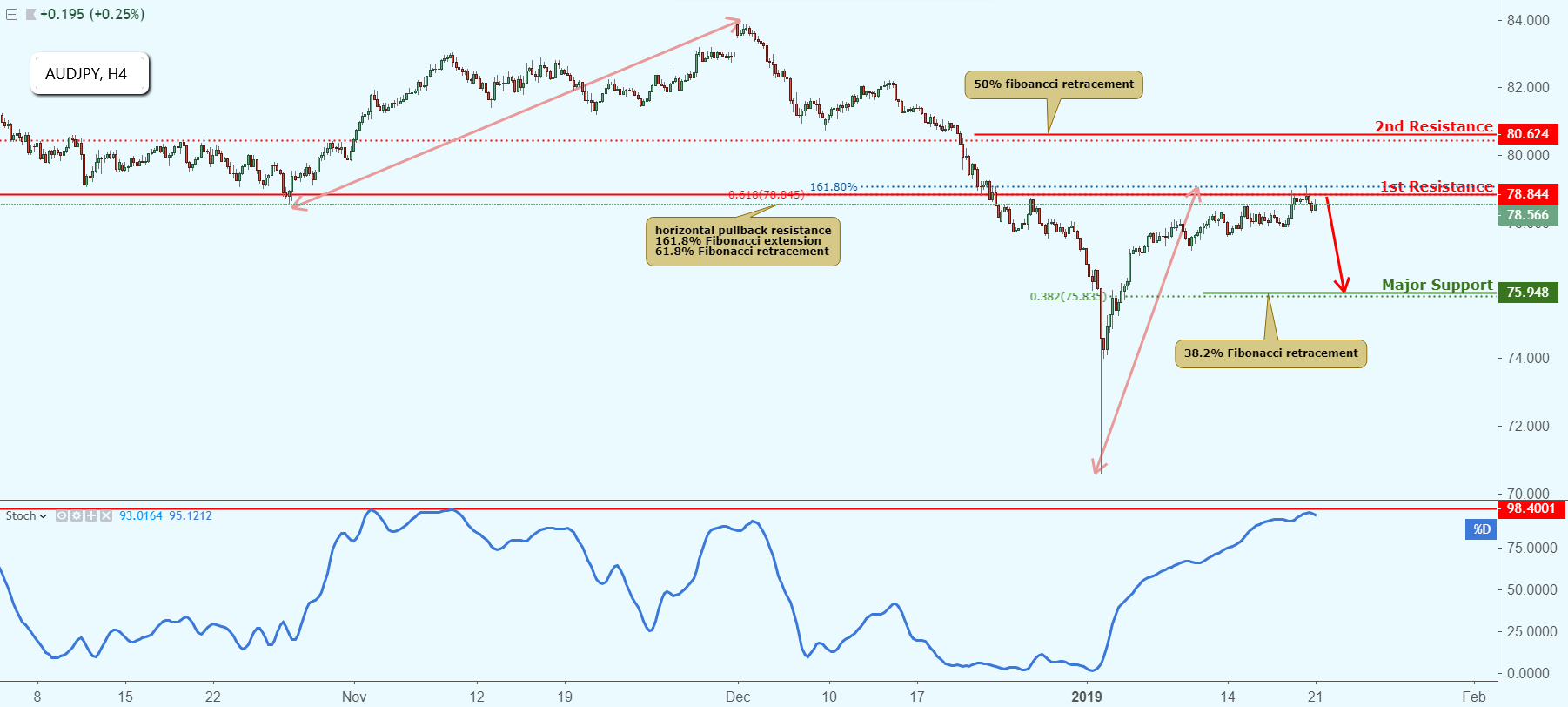Image resolution: width=1568 pixels, height=707 pixels.
Task: Click the Stoch value 93.0164
Action: pyautogui.click(x=141, y=516)
